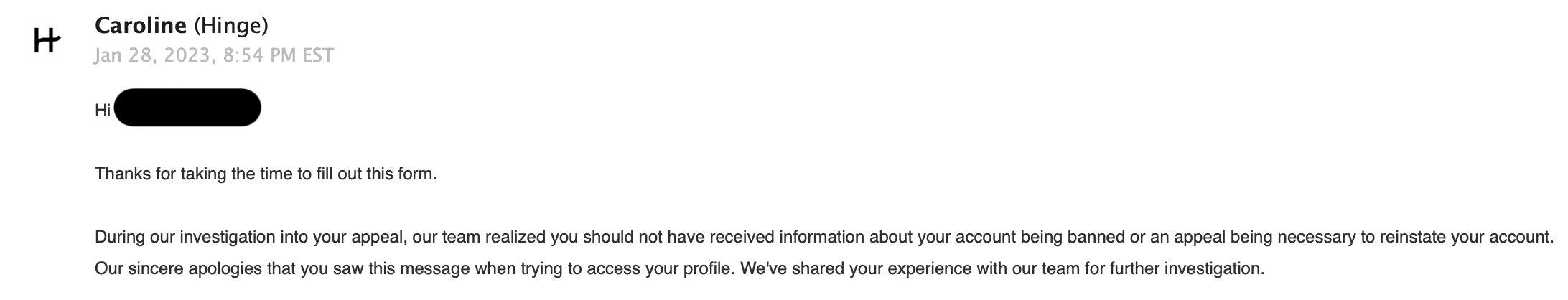The width and height of the screenshot is (1568, 300).
Task: Click the "Hi" greeting text
Action: [103, 110]
